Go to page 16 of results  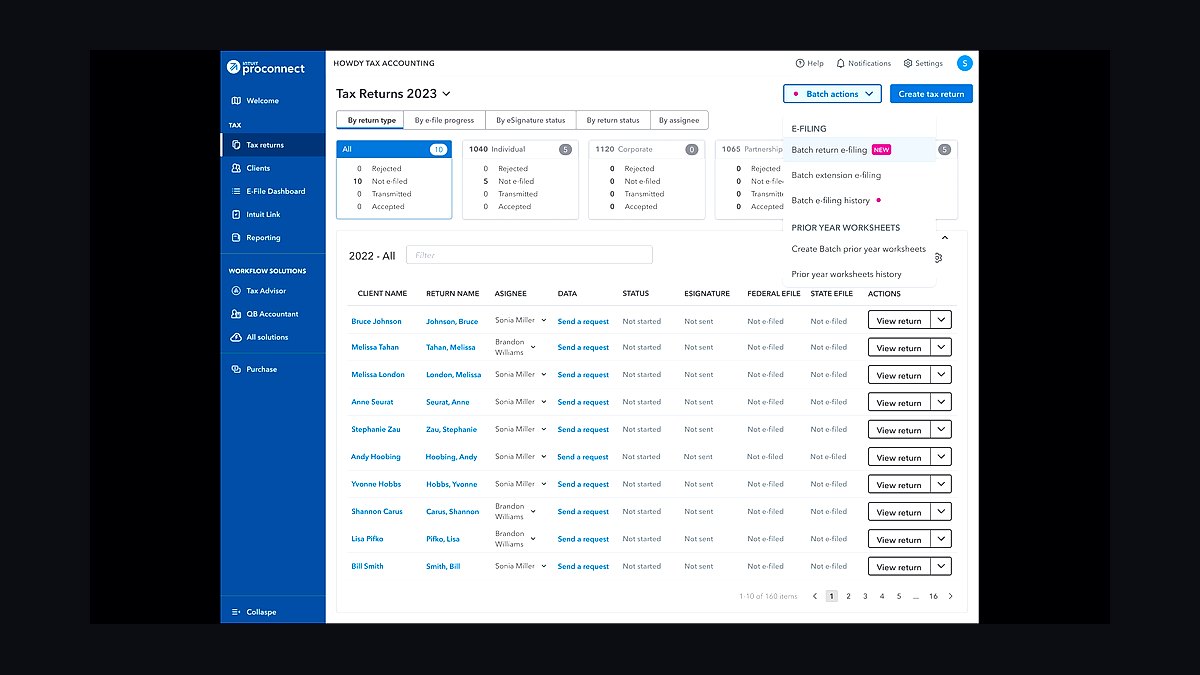pos(933,596)
